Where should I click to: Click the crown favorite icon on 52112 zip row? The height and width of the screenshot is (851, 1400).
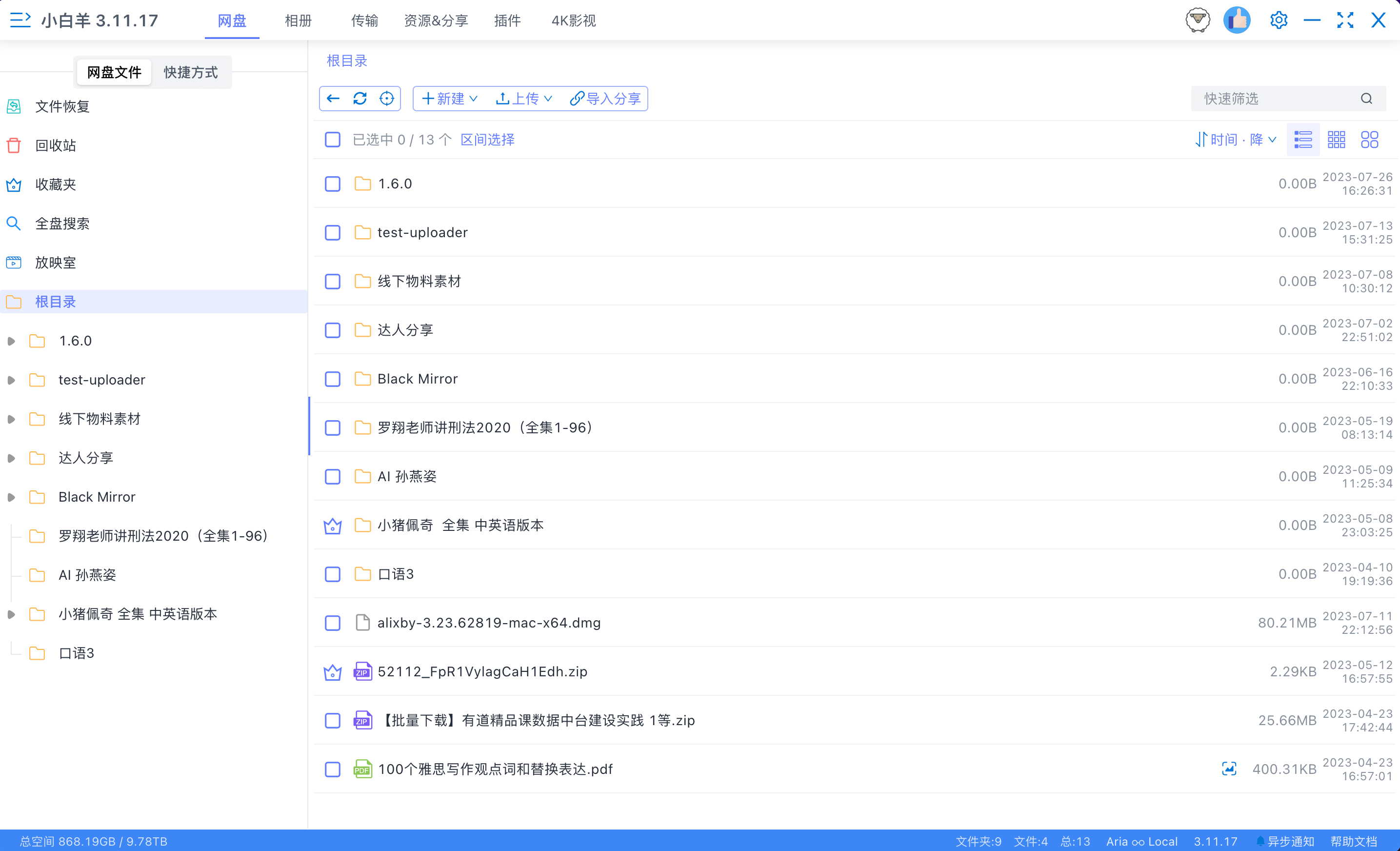pos(332,672)
